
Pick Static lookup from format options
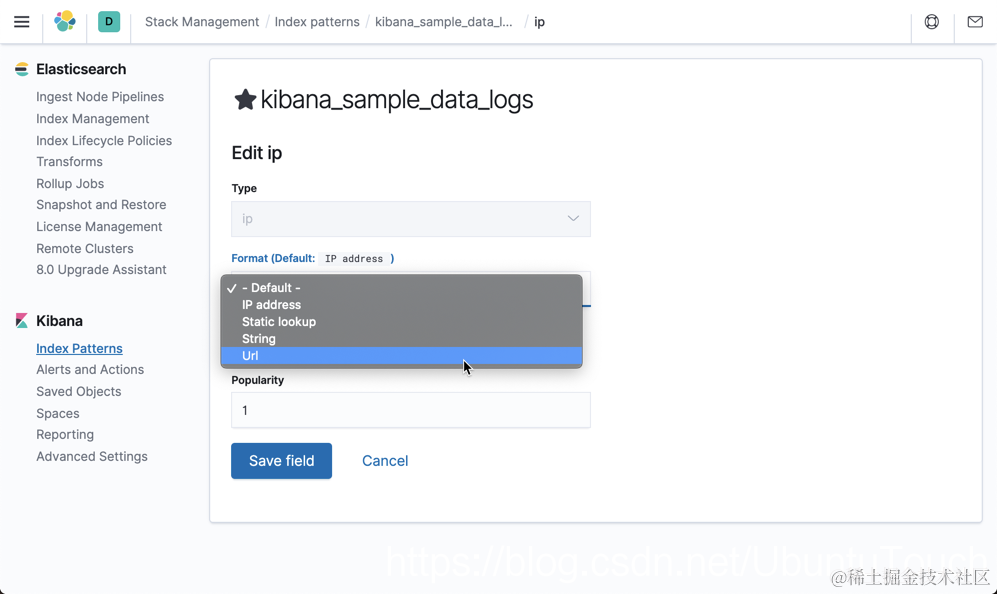tap(401, 322)
